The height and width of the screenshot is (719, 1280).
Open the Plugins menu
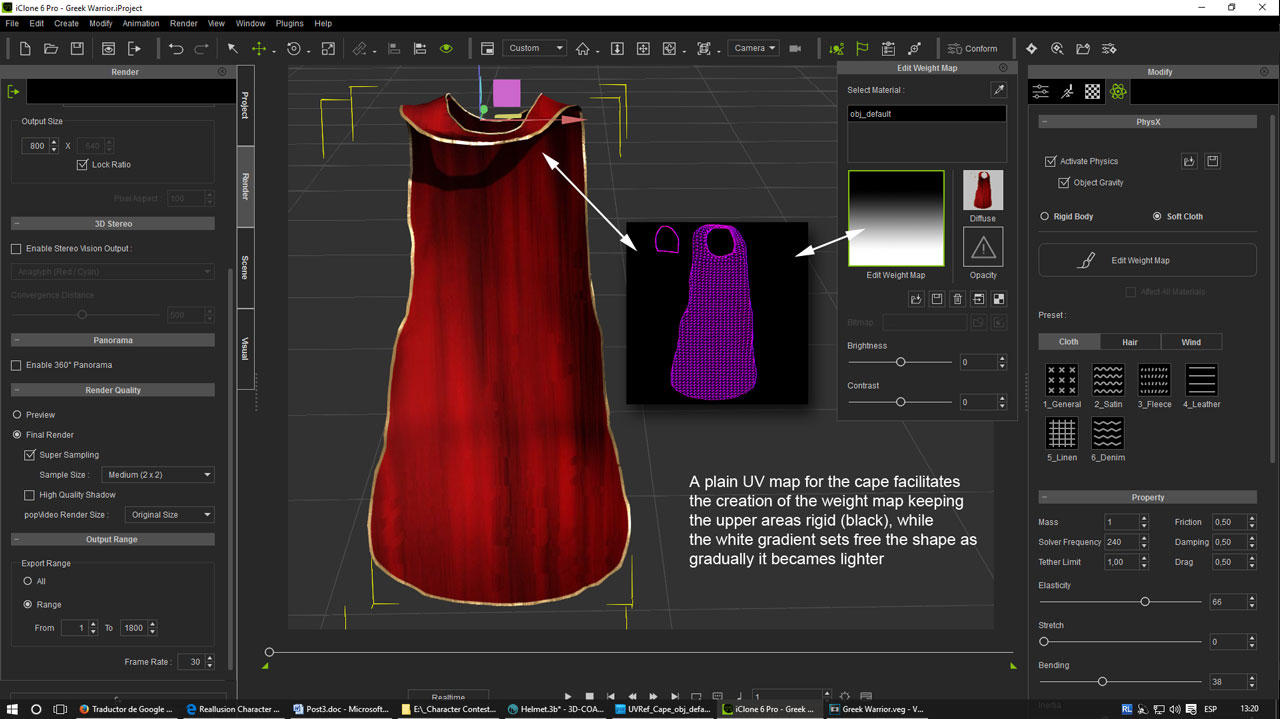point(290,23)
